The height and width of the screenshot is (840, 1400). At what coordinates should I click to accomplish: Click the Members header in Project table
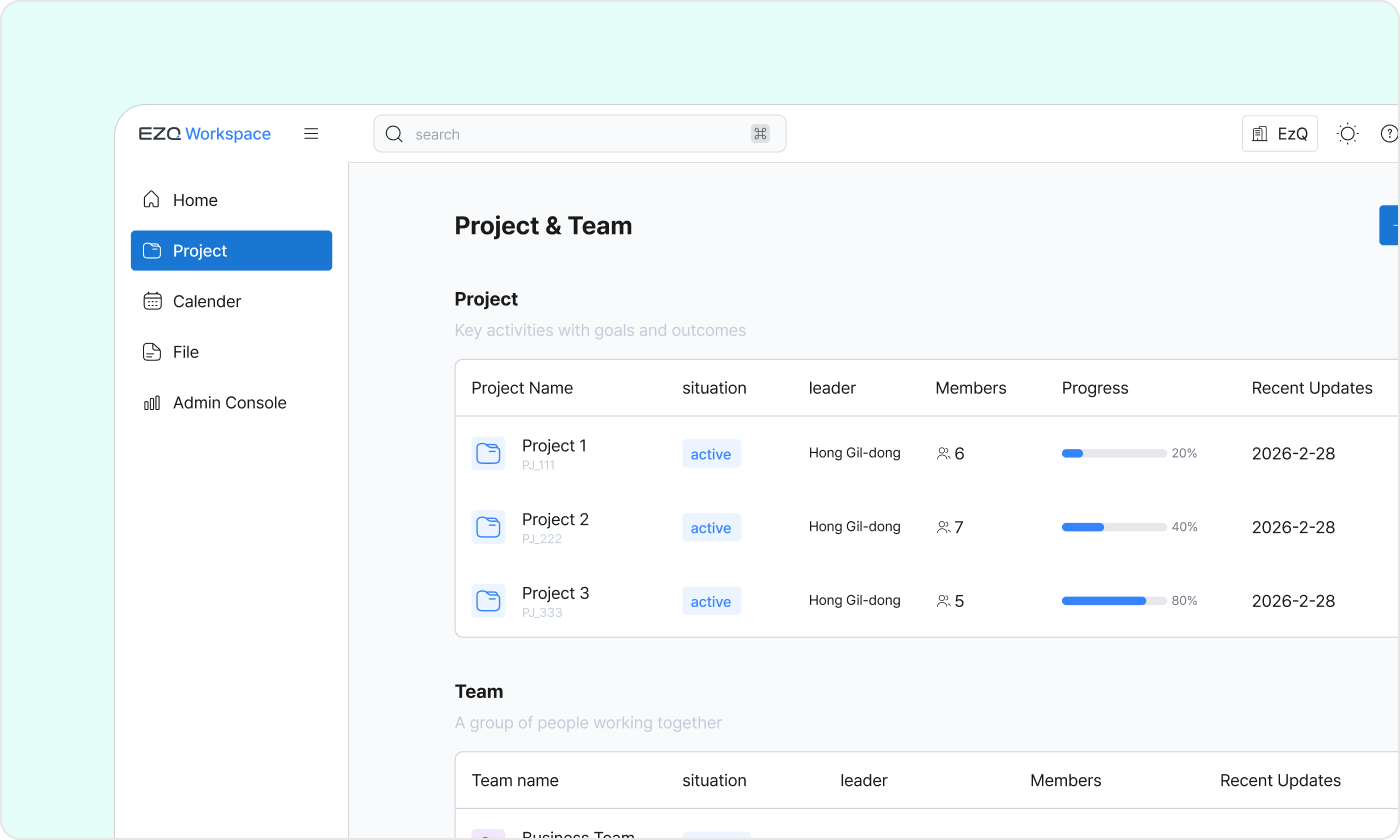tap(971, 388)
